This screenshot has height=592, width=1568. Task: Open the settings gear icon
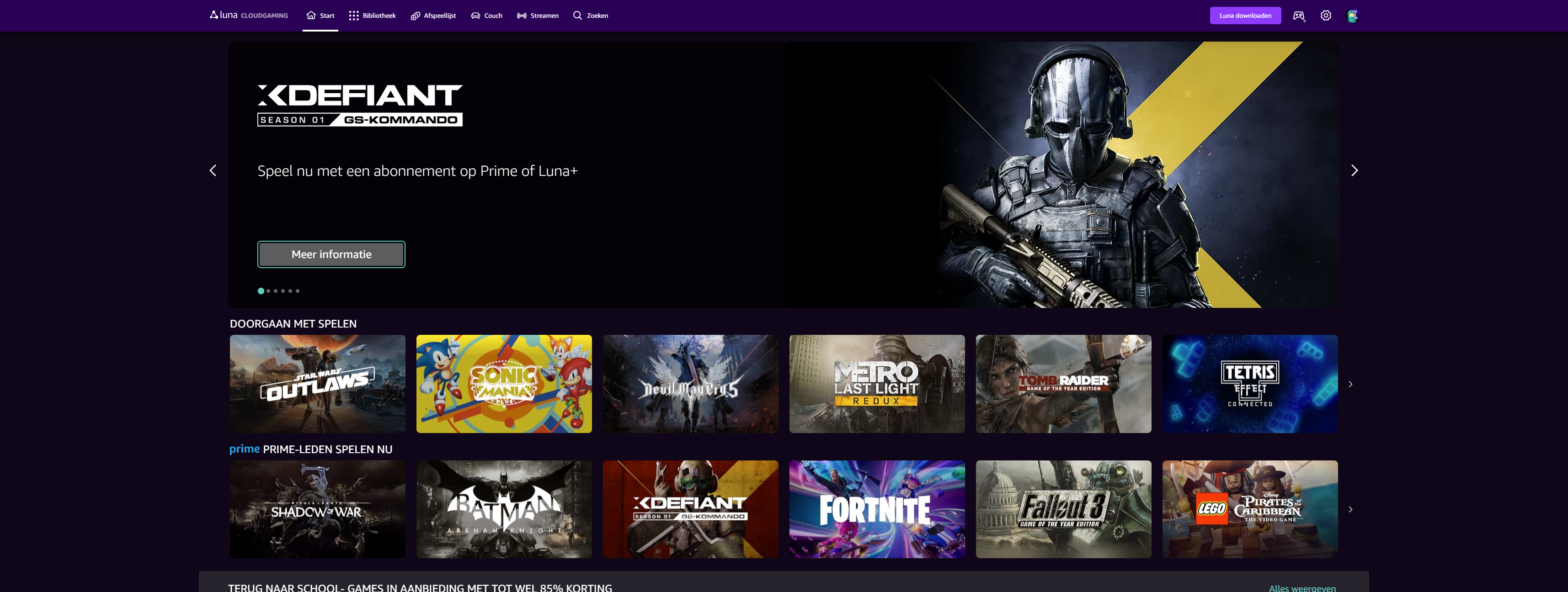(x=1326, y=16)
